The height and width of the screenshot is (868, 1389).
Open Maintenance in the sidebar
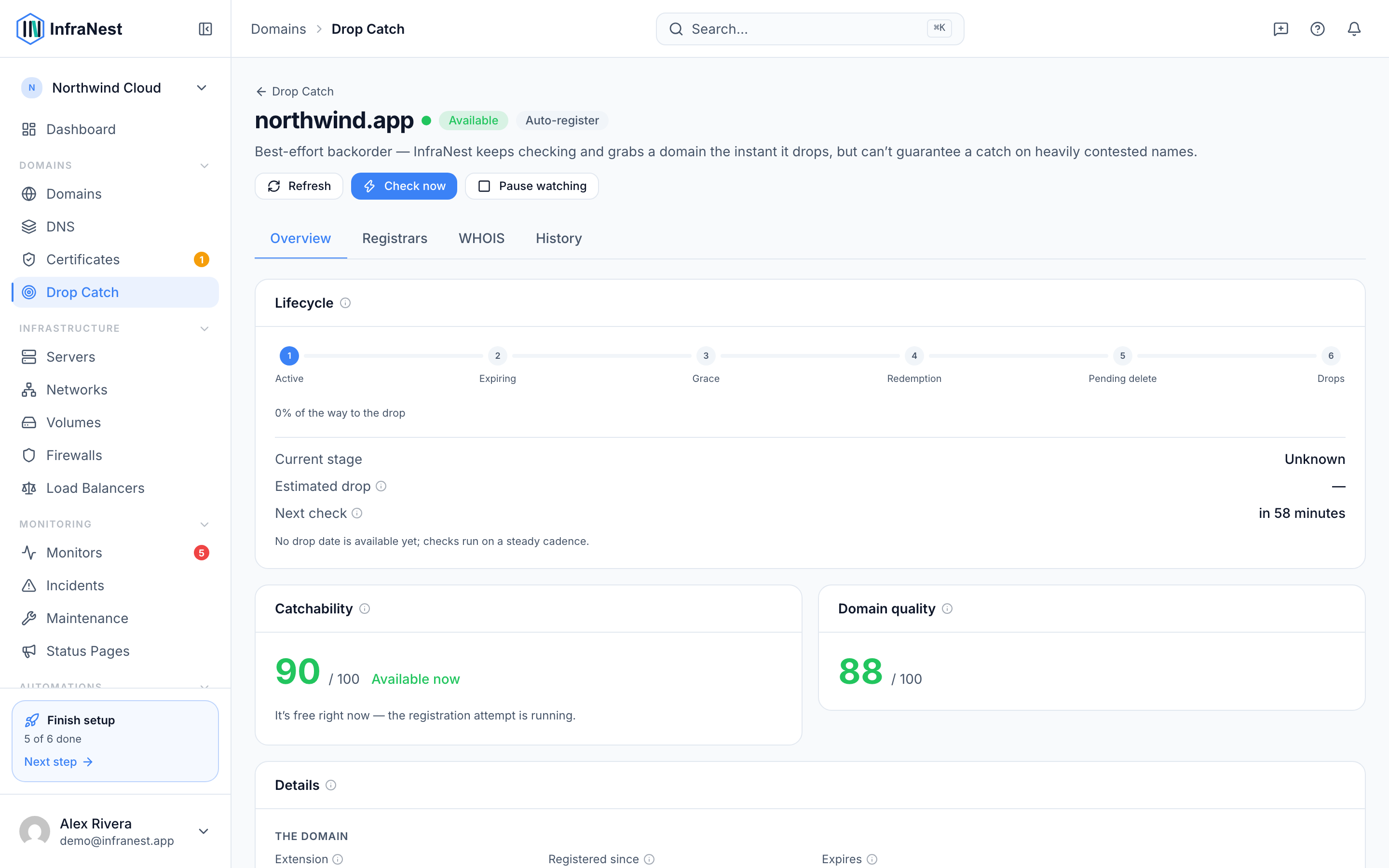[115, 618]
